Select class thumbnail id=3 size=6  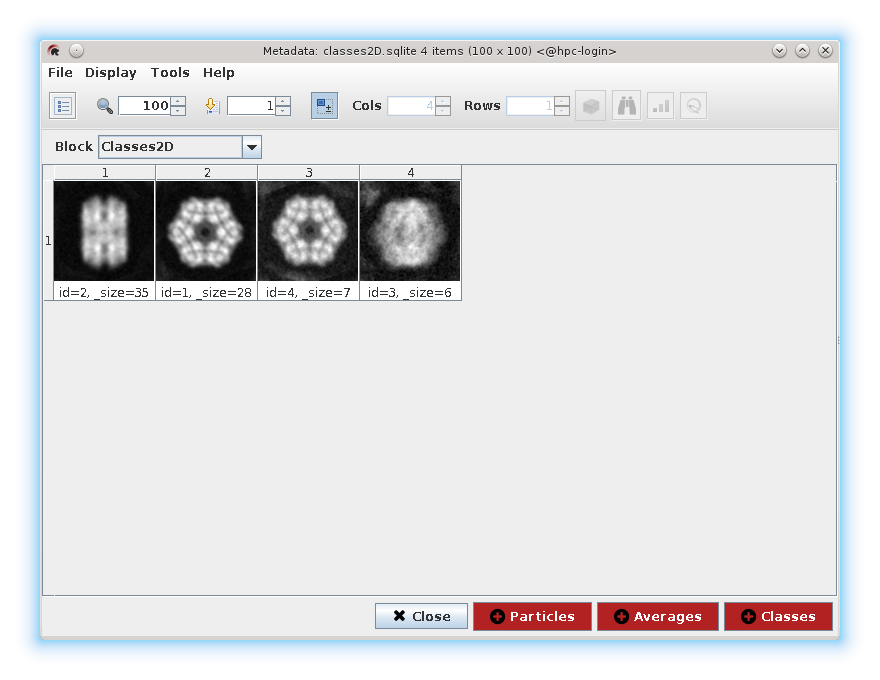pyautogui.click(x=410, y=231)
